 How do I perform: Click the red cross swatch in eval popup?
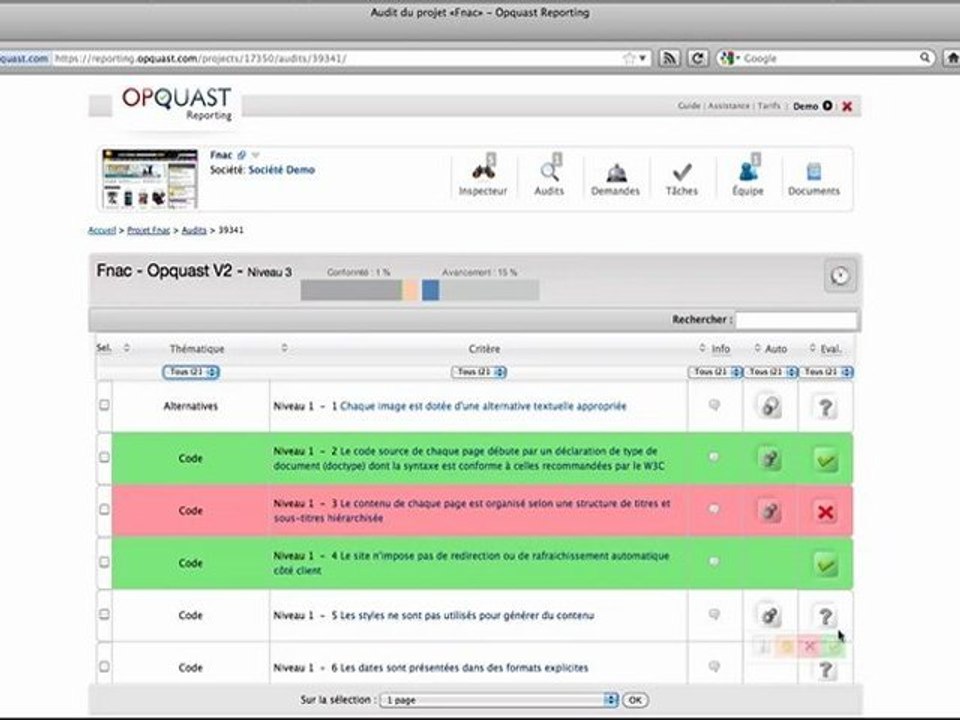point(809,647)
